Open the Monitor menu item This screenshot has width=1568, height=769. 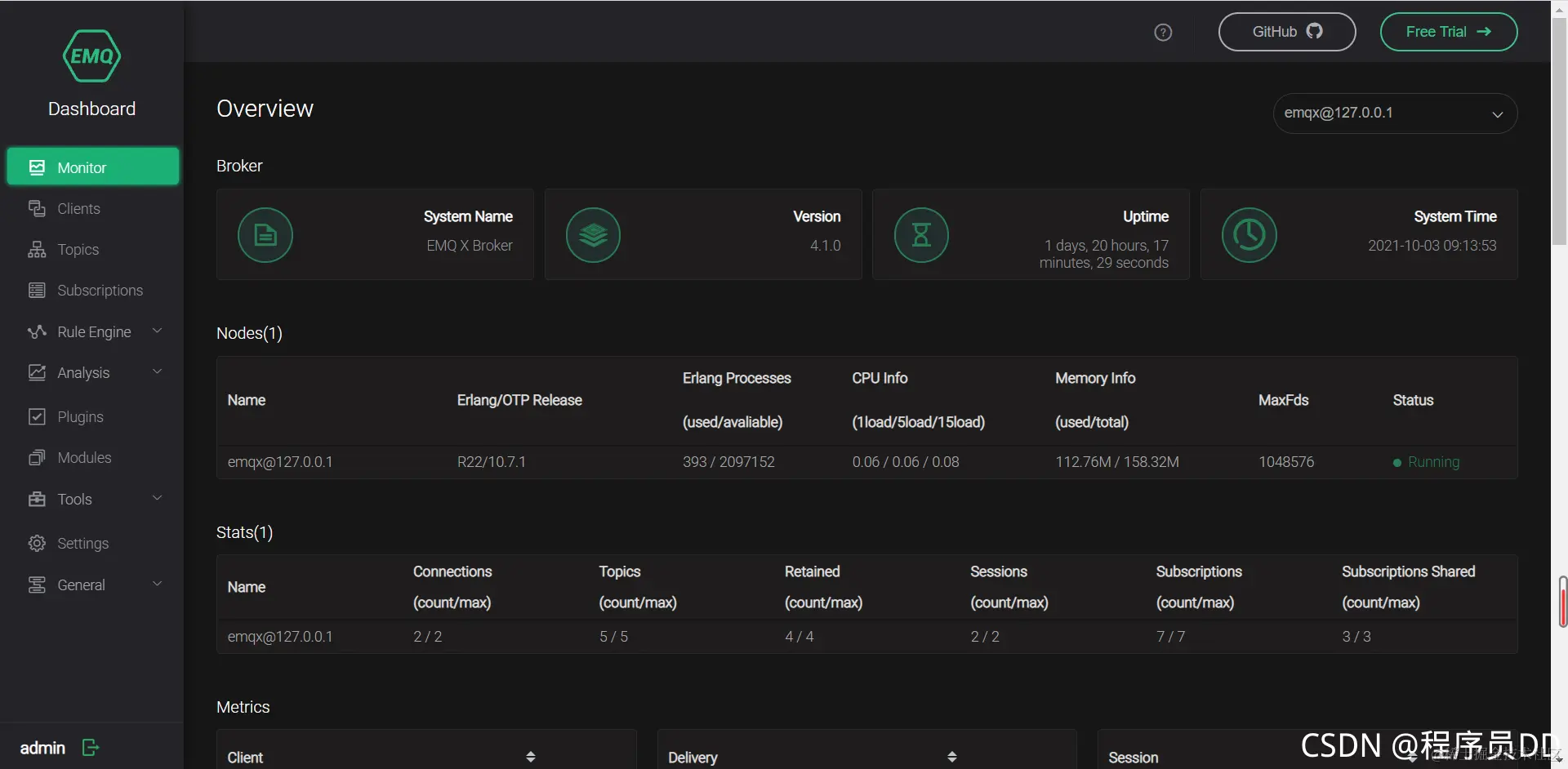93,167
